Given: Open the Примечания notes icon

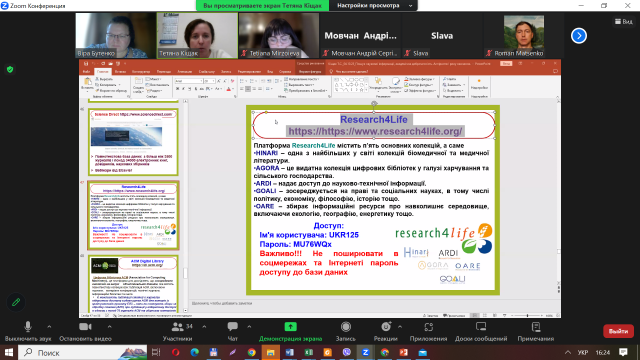Looking at the screenshot, I should pos(536,327).
